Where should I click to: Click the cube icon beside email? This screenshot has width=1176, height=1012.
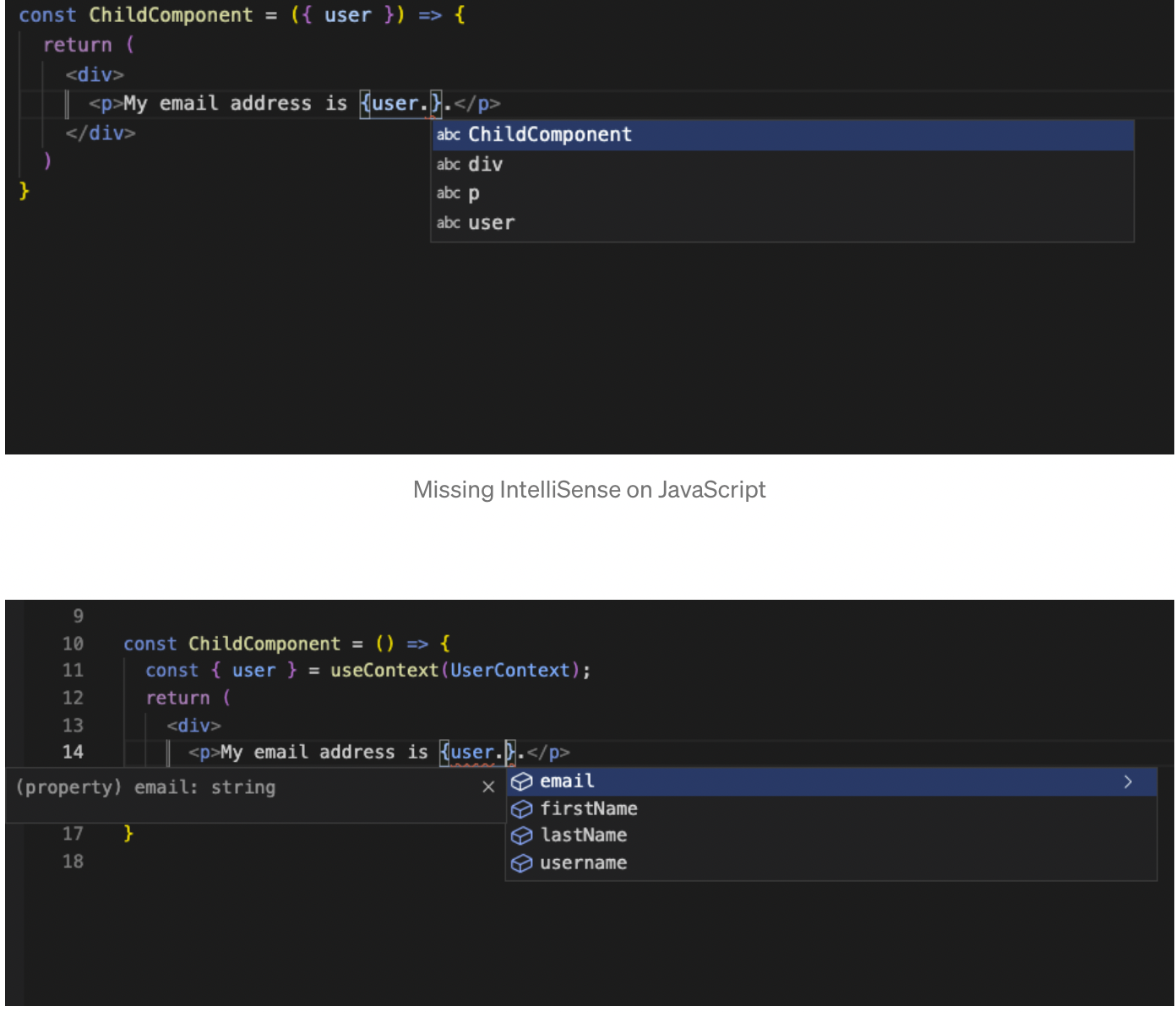pyautogui.click(x=522, y=781)
